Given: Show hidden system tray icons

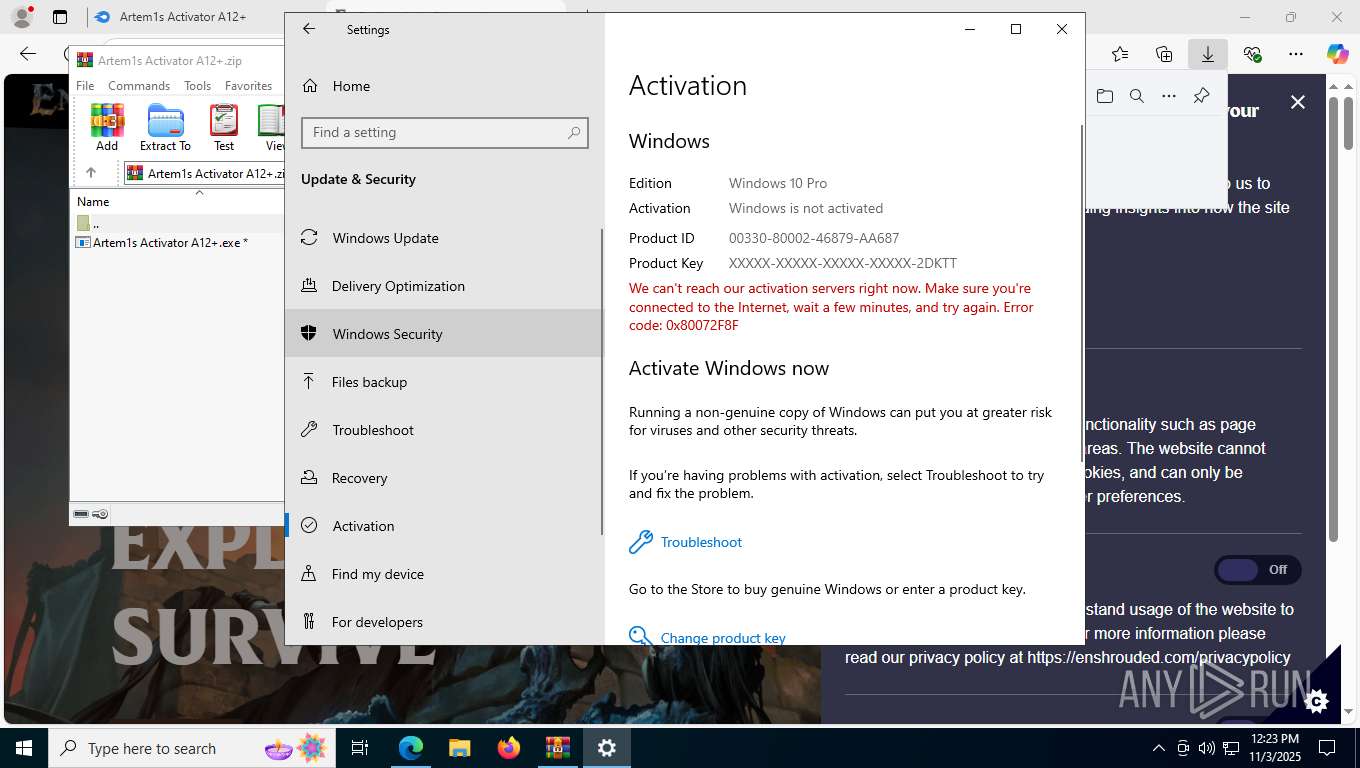Looking at the screenshot, I should point(1159,748).
